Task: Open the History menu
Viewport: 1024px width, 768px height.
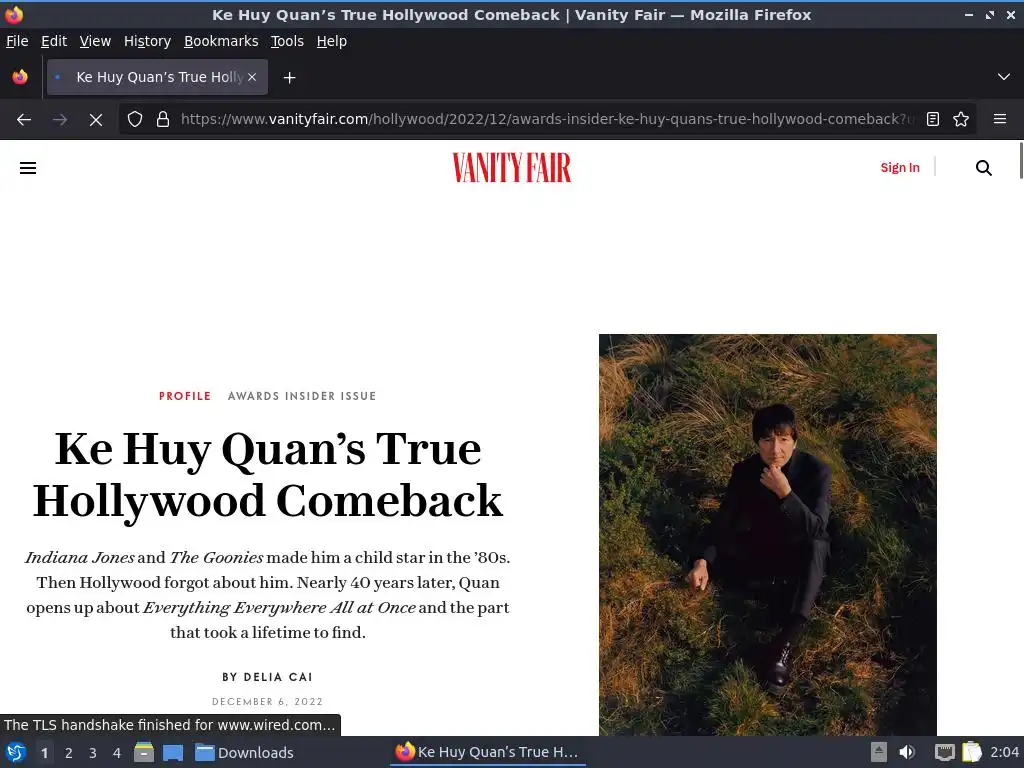Action: point(148,41)
